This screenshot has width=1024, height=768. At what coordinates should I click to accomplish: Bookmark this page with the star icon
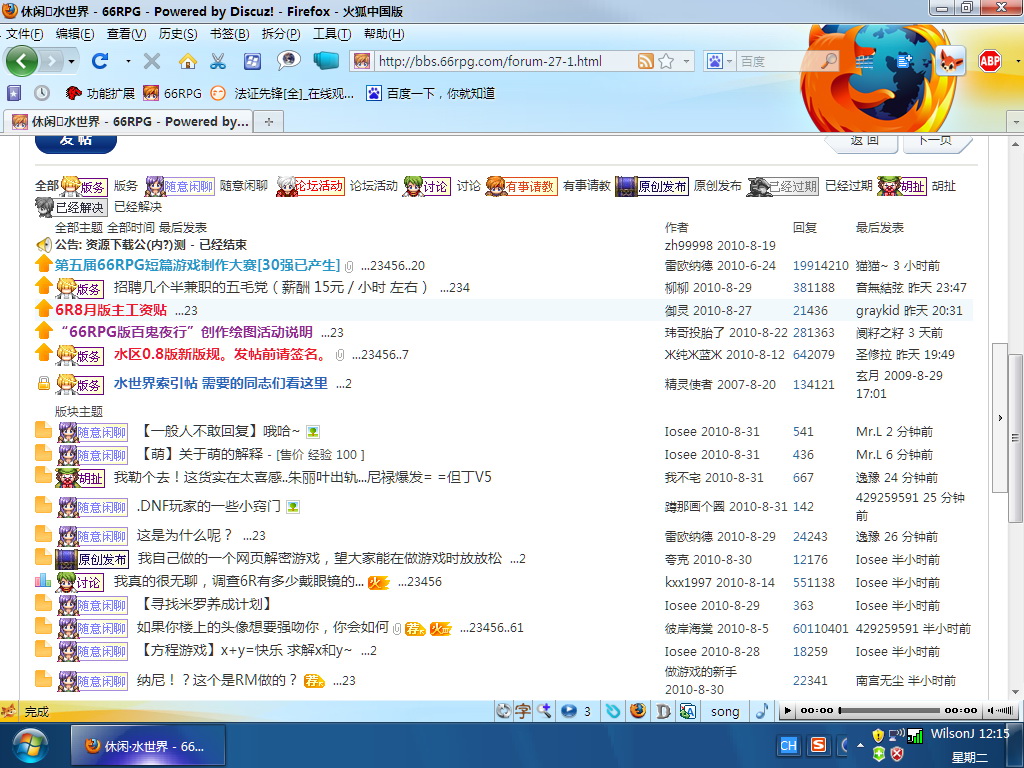tap(666, 61)
